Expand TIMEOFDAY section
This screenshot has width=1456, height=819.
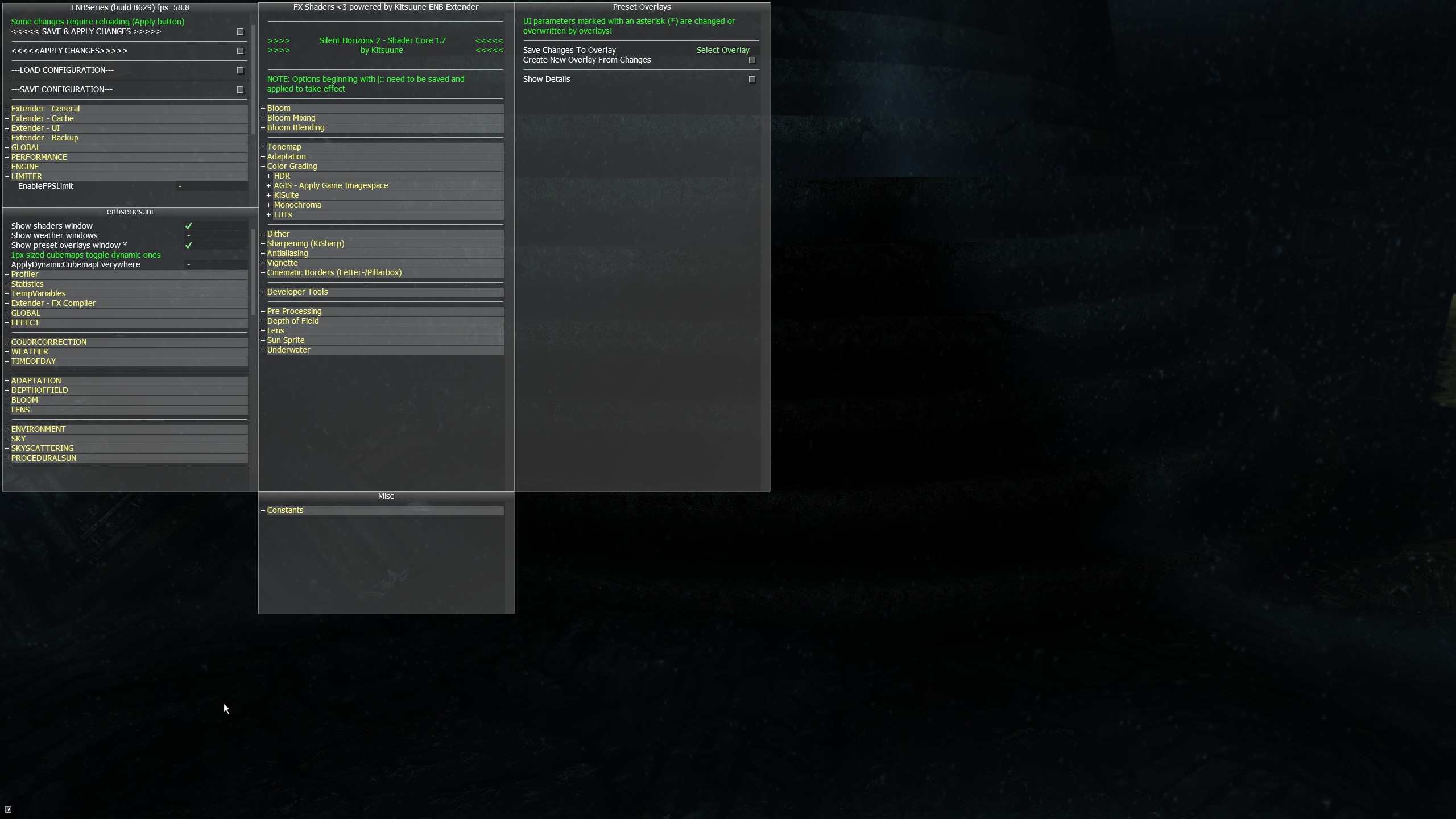coord(126,361)
